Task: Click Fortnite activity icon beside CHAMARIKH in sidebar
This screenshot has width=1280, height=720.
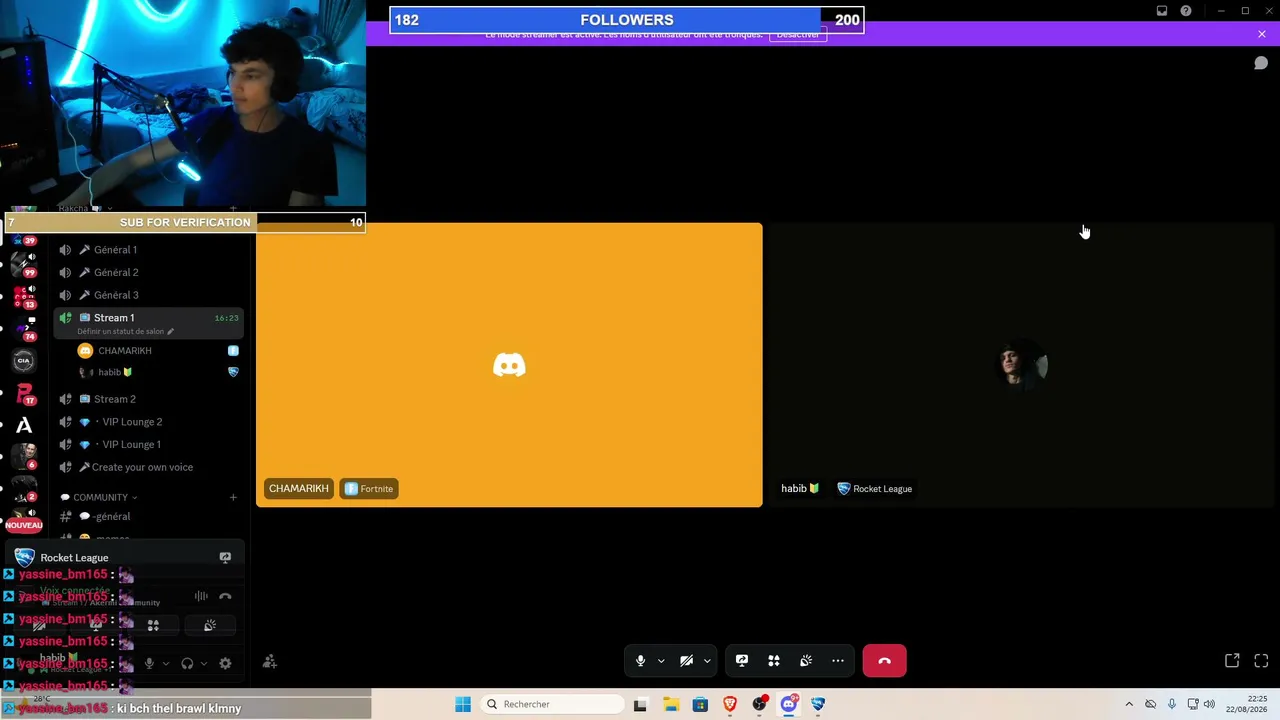Action: pos(233,350)
